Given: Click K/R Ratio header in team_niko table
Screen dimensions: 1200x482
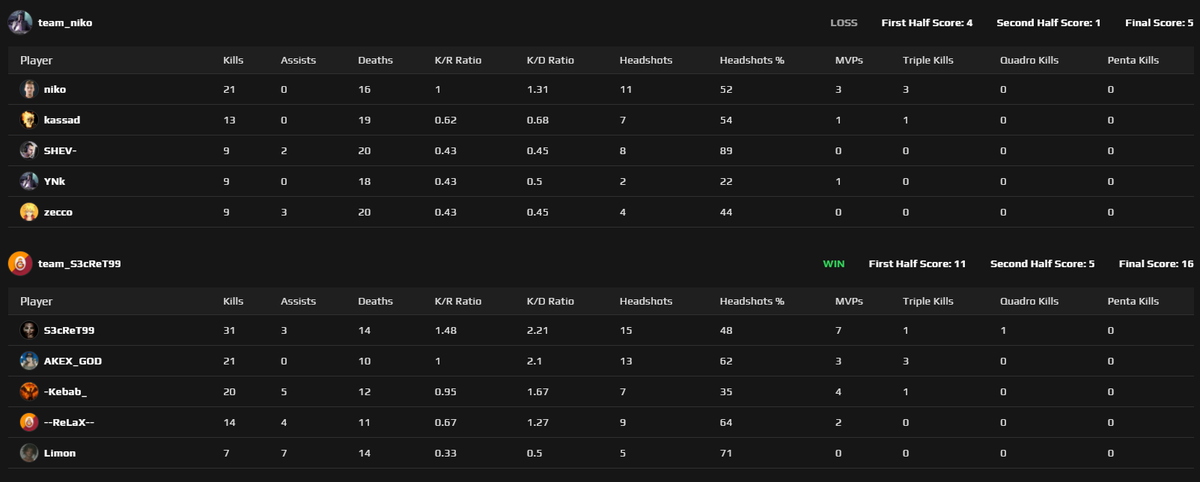Looking at the screenshot, I should (458, 60).
